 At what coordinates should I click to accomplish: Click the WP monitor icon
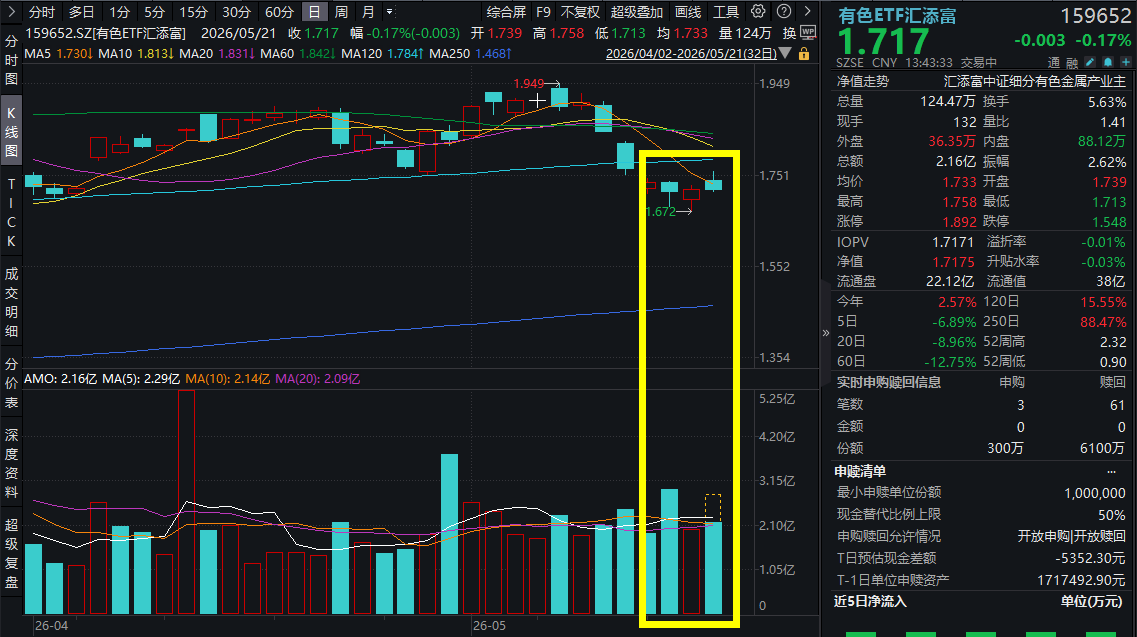809,33
